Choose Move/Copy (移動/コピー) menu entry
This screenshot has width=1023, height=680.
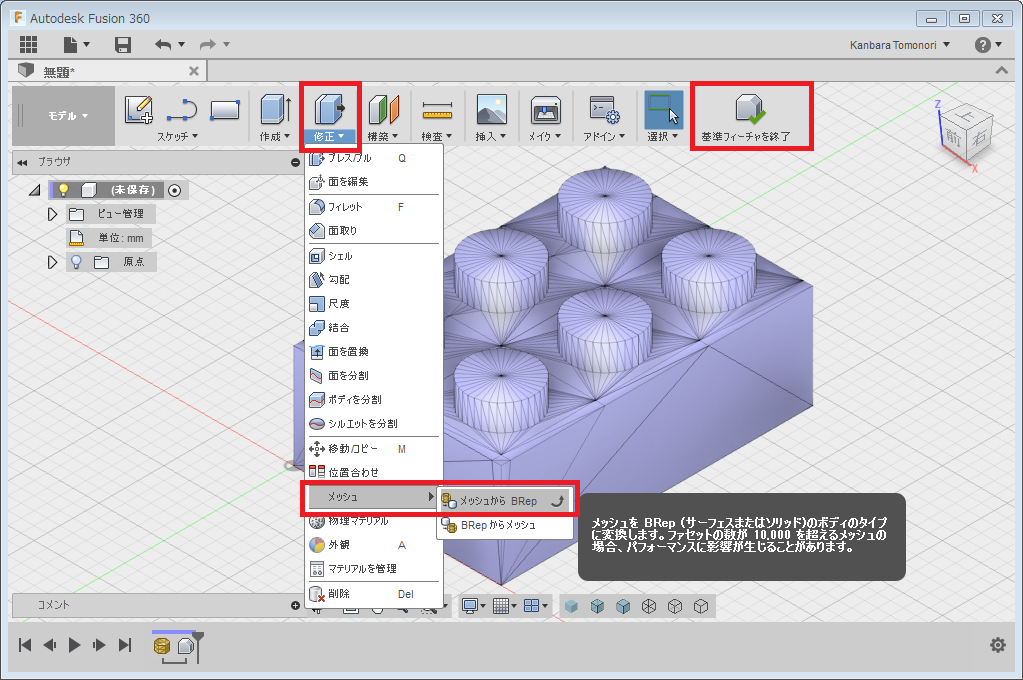pyautogui.click(x=374, y=449)
